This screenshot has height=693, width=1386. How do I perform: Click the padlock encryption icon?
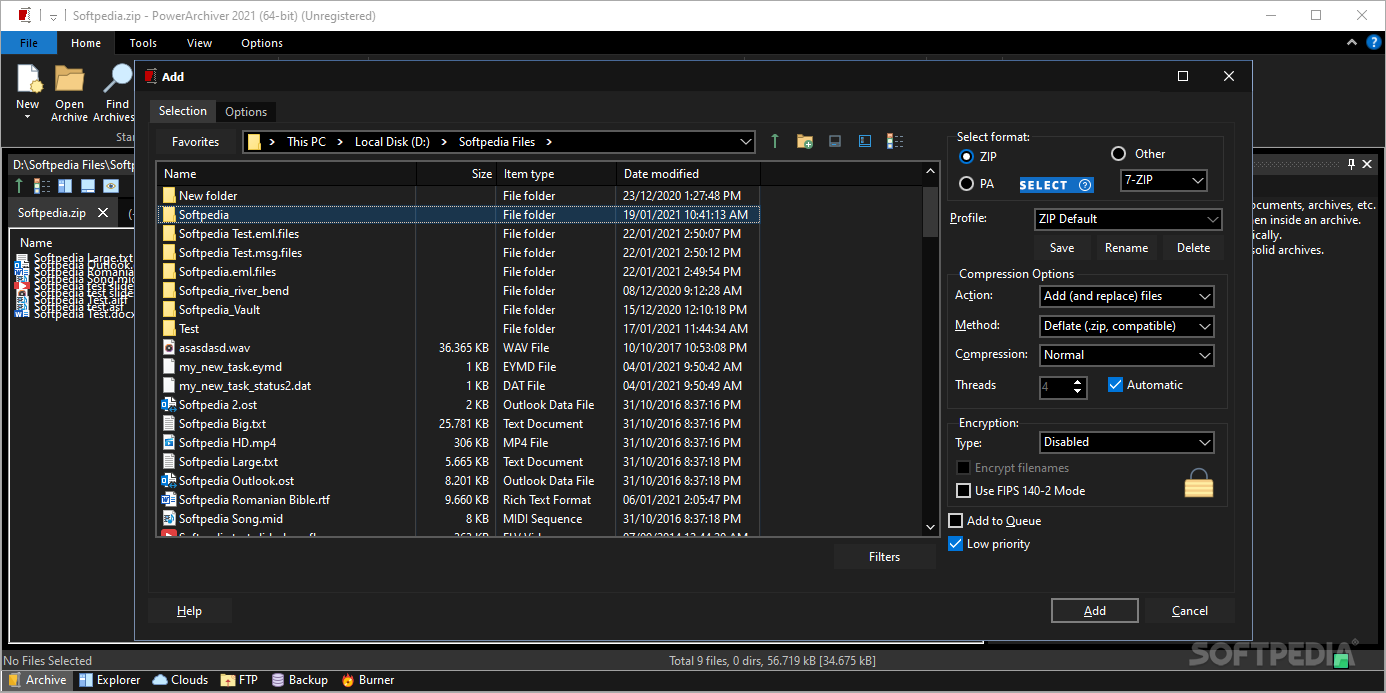click(x=1198, y=483)
